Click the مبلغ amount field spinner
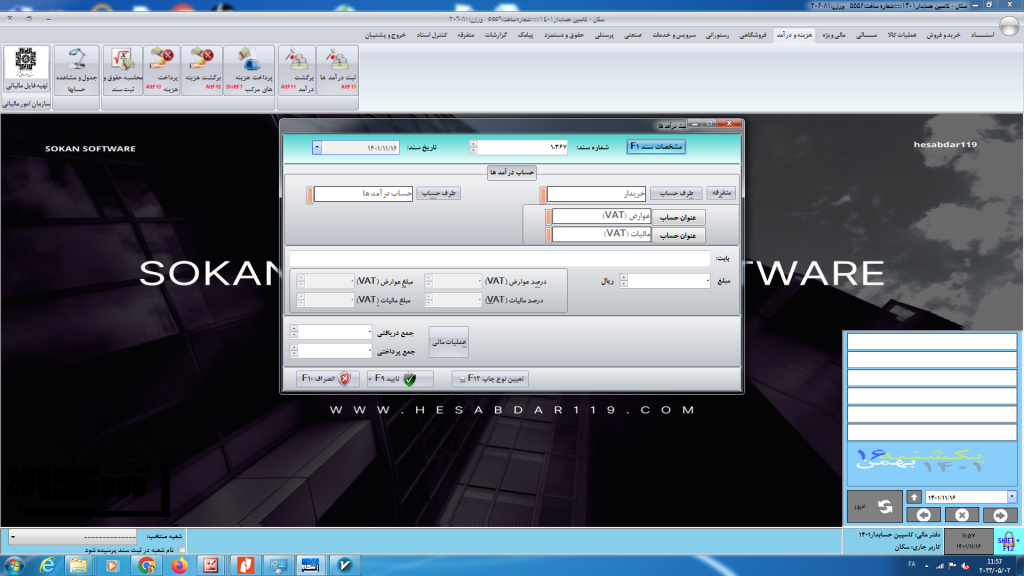 [x=624, y=281]
